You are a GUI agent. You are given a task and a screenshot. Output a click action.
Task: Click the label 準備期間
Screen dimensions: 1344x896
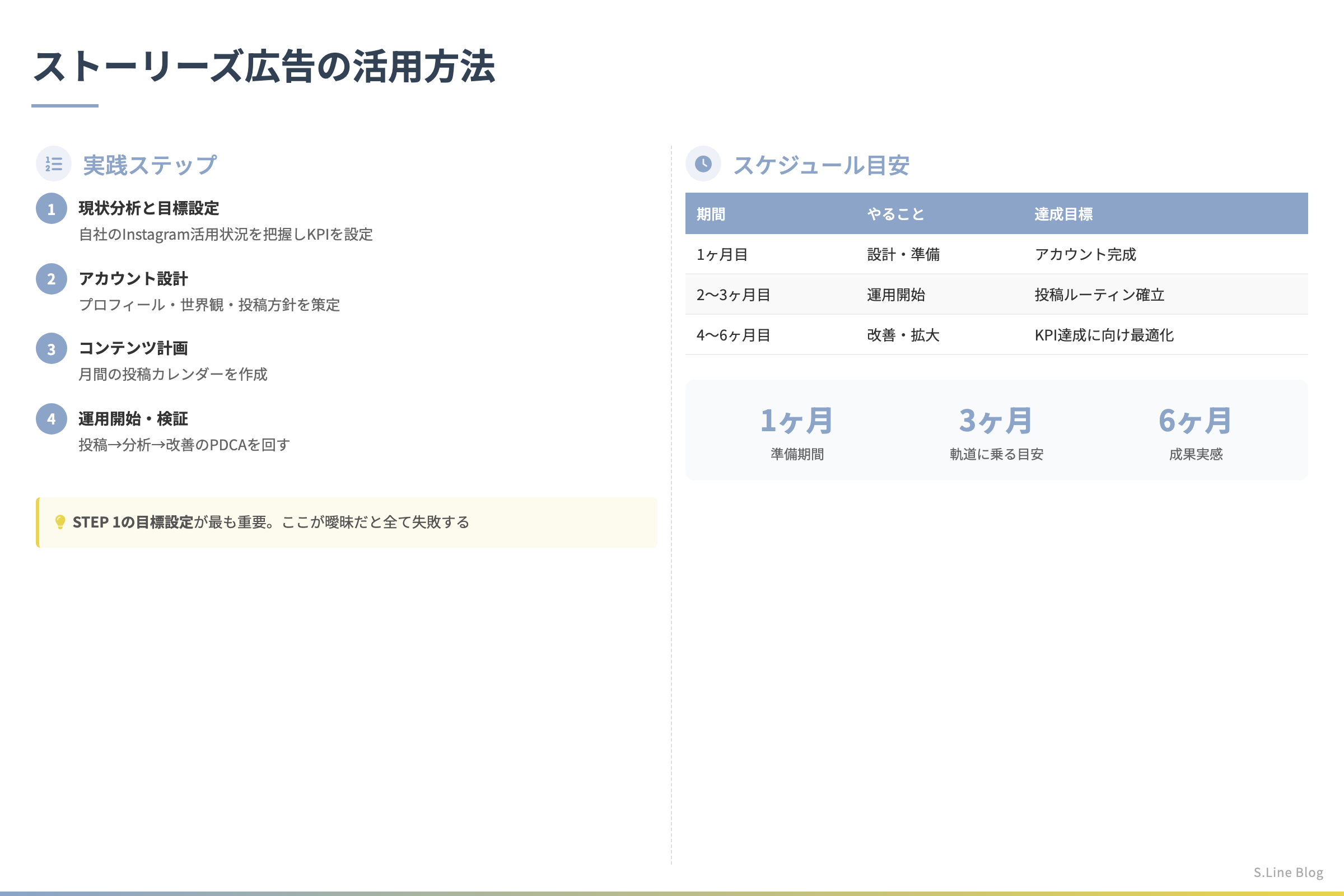click(x=797, y=454)
